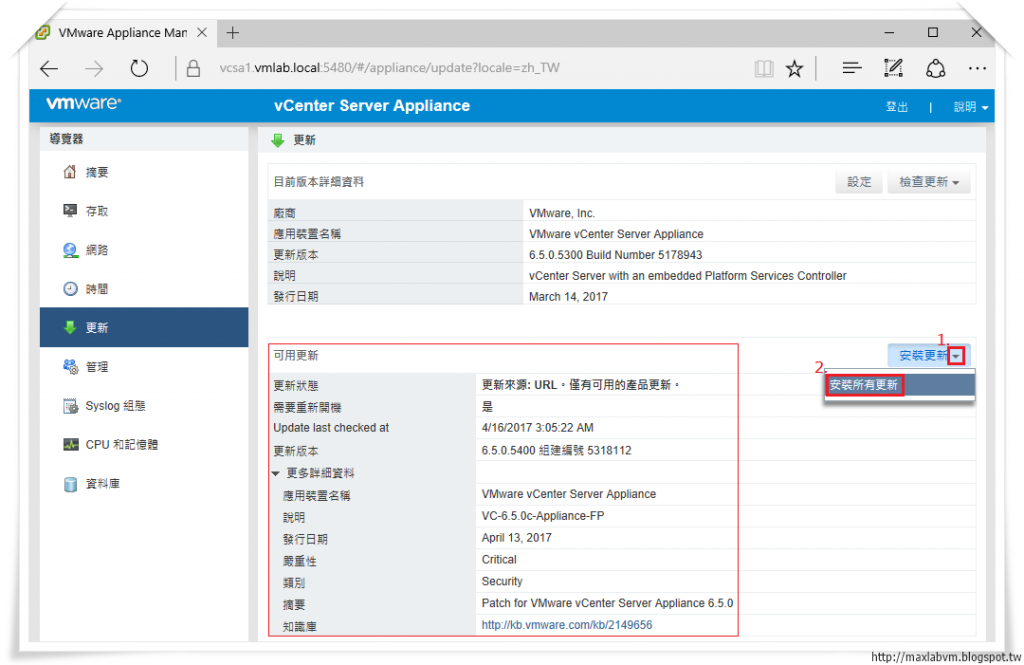
Task: Click the VC-6.5.0c-Appliance-FP description value
Action: pyautogui.click(x=543, y=515)
